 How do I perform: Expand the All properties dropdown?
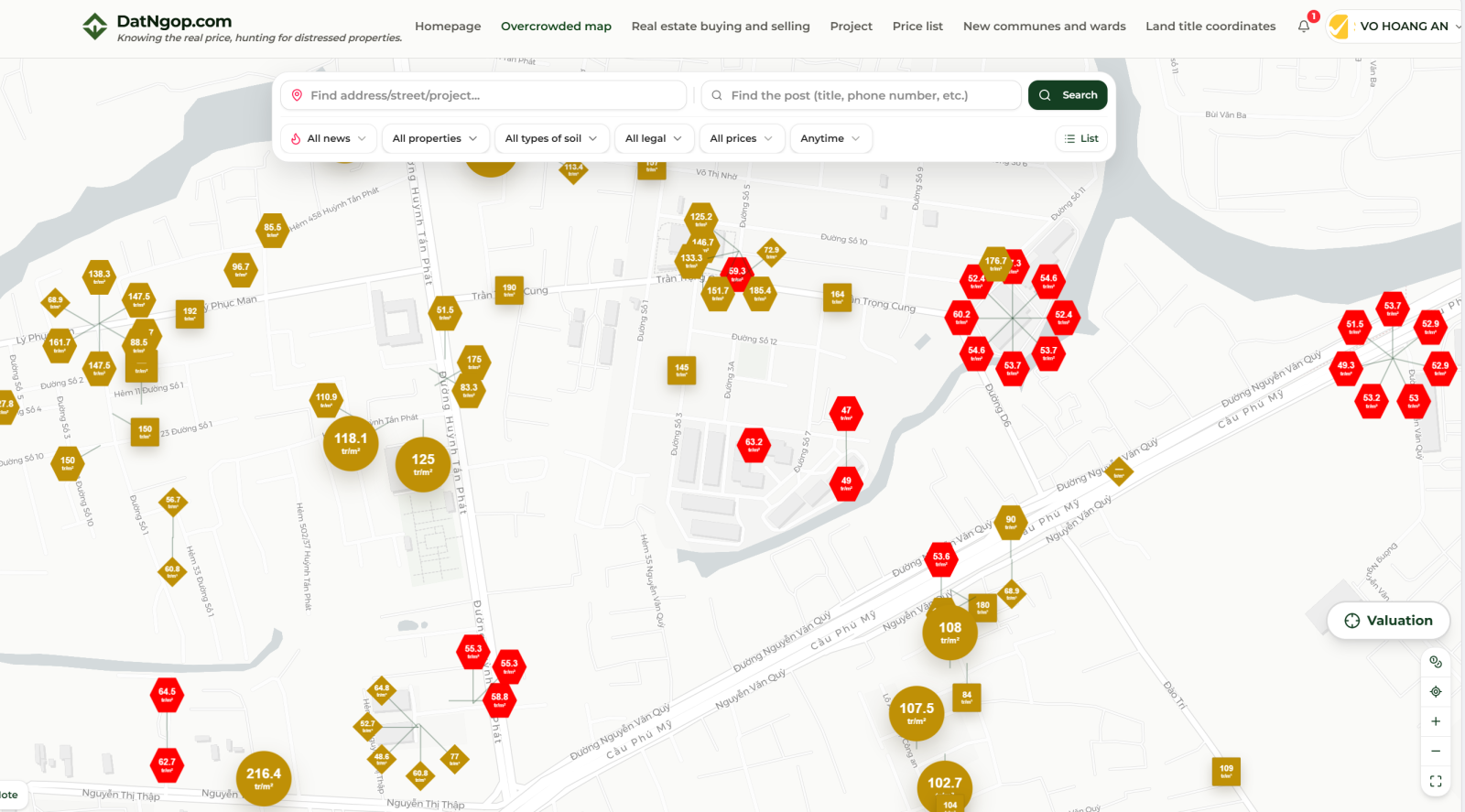click(x=435, y=139)
